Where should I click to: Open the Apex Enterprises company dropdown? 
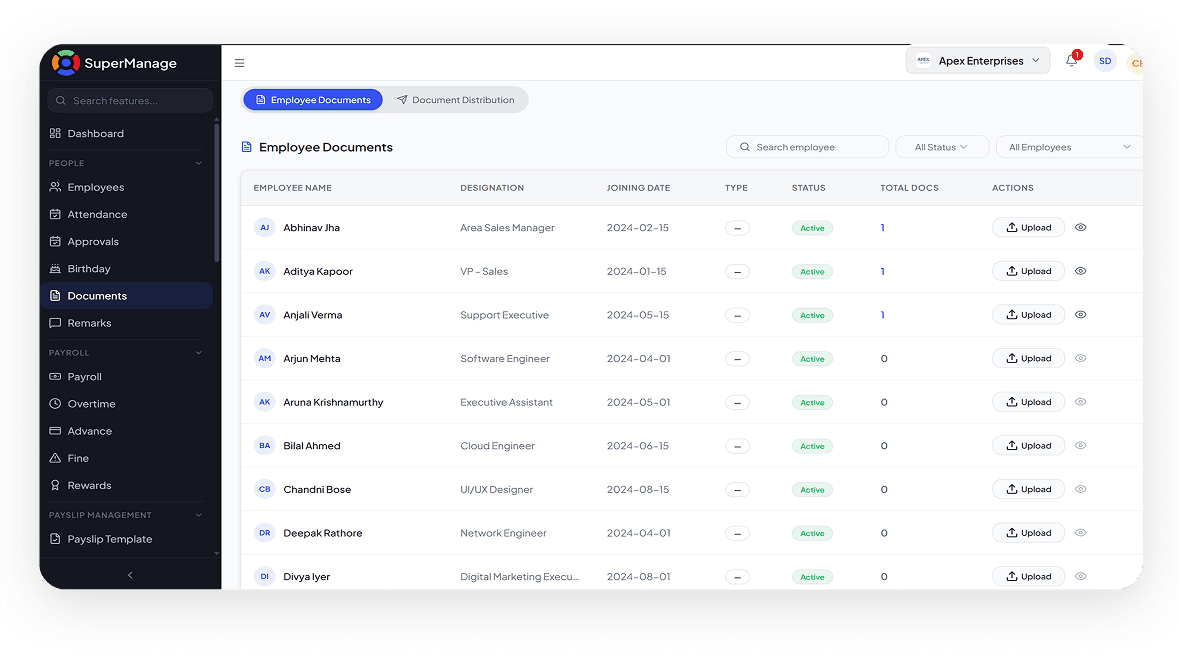(977, 61)
